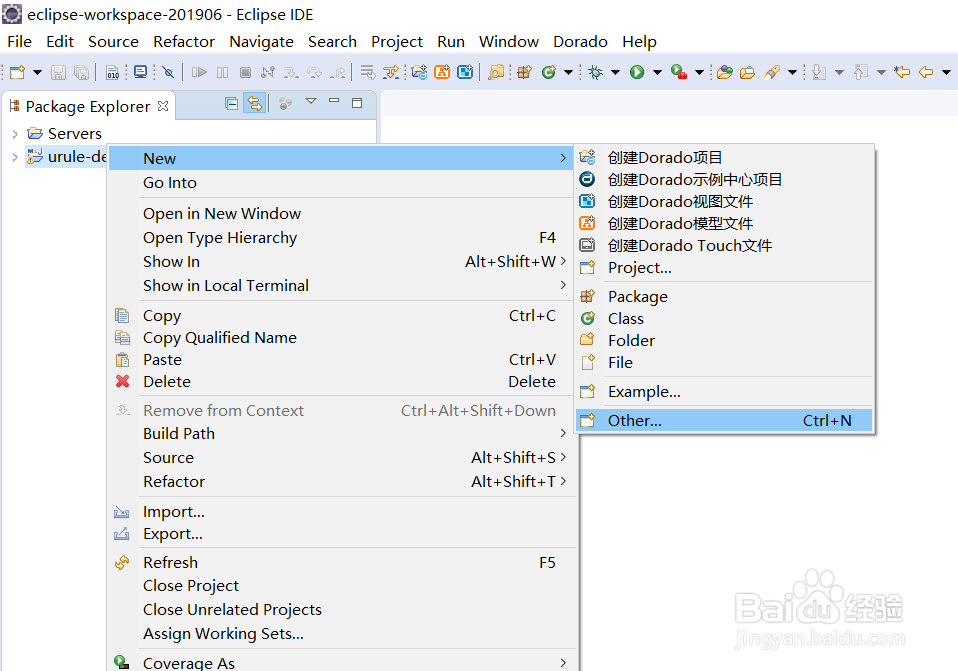
Task: Toggle Use Step Filters icon
Action: tap(390, 72)
